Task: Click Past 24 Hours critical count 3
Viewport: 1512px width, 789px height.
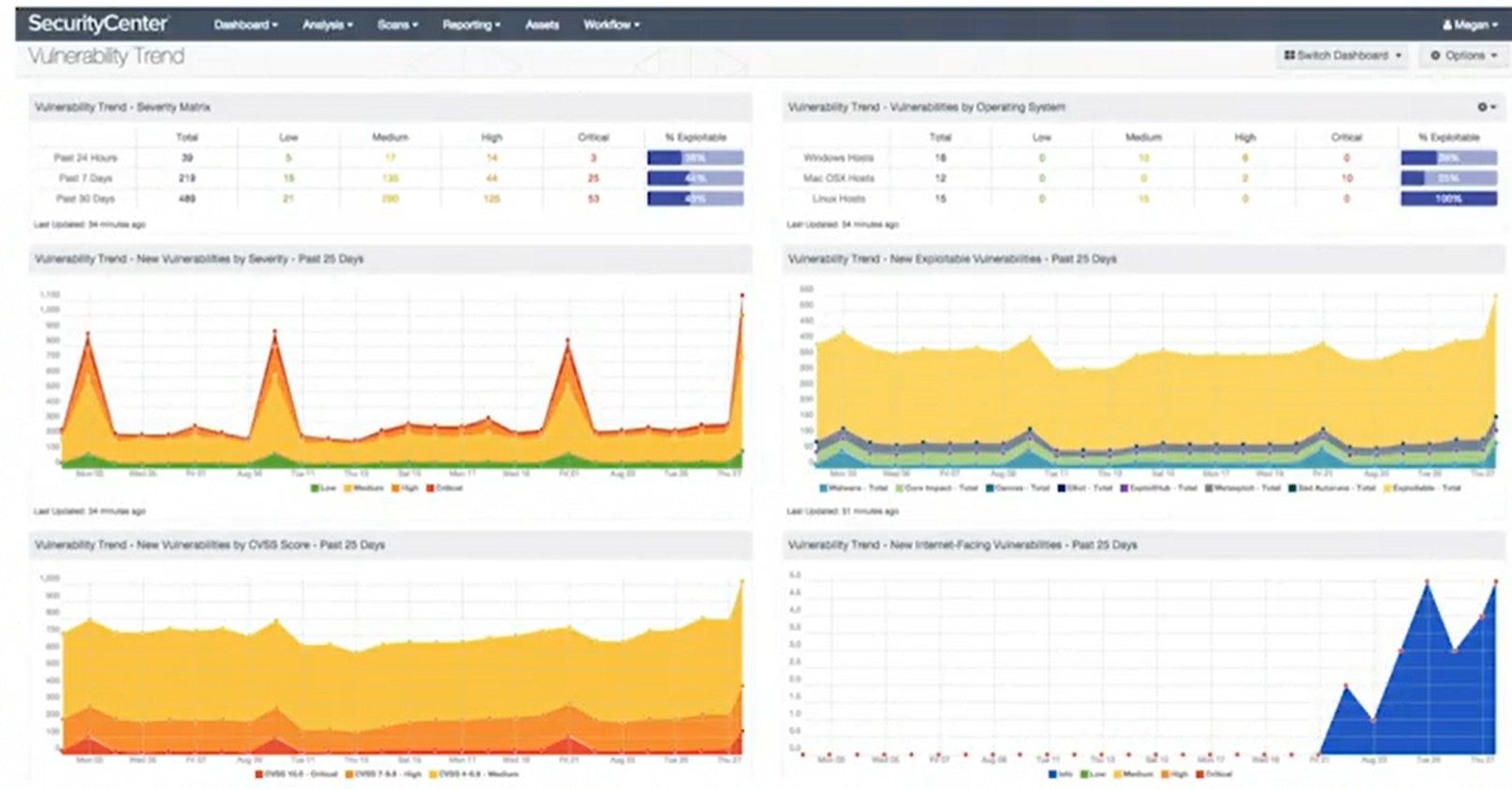Action: click(594, 158)
